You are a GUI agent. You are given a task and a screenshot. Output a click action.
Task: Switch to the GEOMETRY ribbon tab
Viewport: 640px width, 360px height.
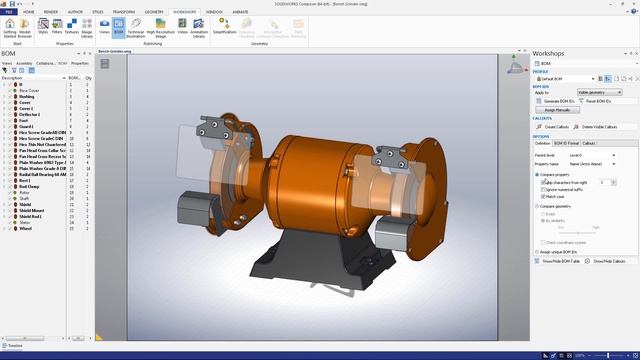(x=154, y=12)
